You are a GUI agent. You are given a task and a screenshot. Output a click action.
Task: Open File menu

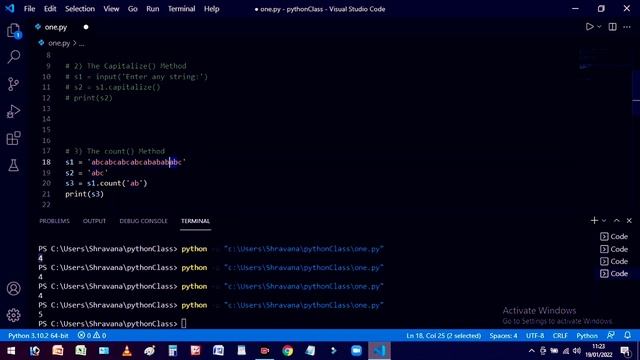pos(29,9)
